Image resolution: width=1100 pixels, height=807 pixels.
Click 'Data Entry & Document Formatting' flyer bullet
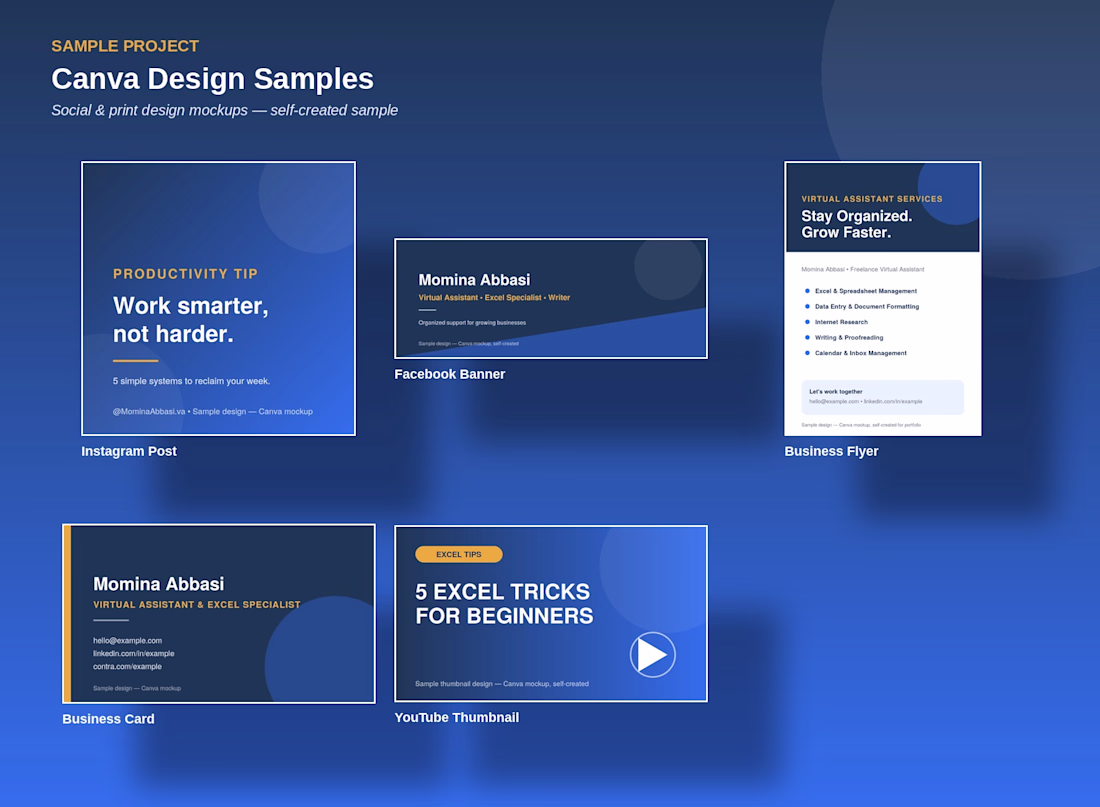(867, 306)
